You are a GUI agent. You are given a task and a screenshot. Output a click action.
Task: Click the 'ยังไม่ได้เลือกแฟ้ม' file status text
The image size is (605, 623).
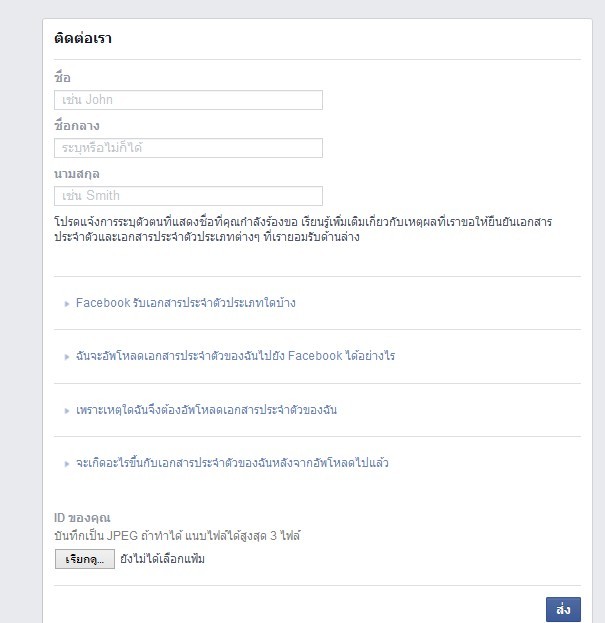pos(162,559)
